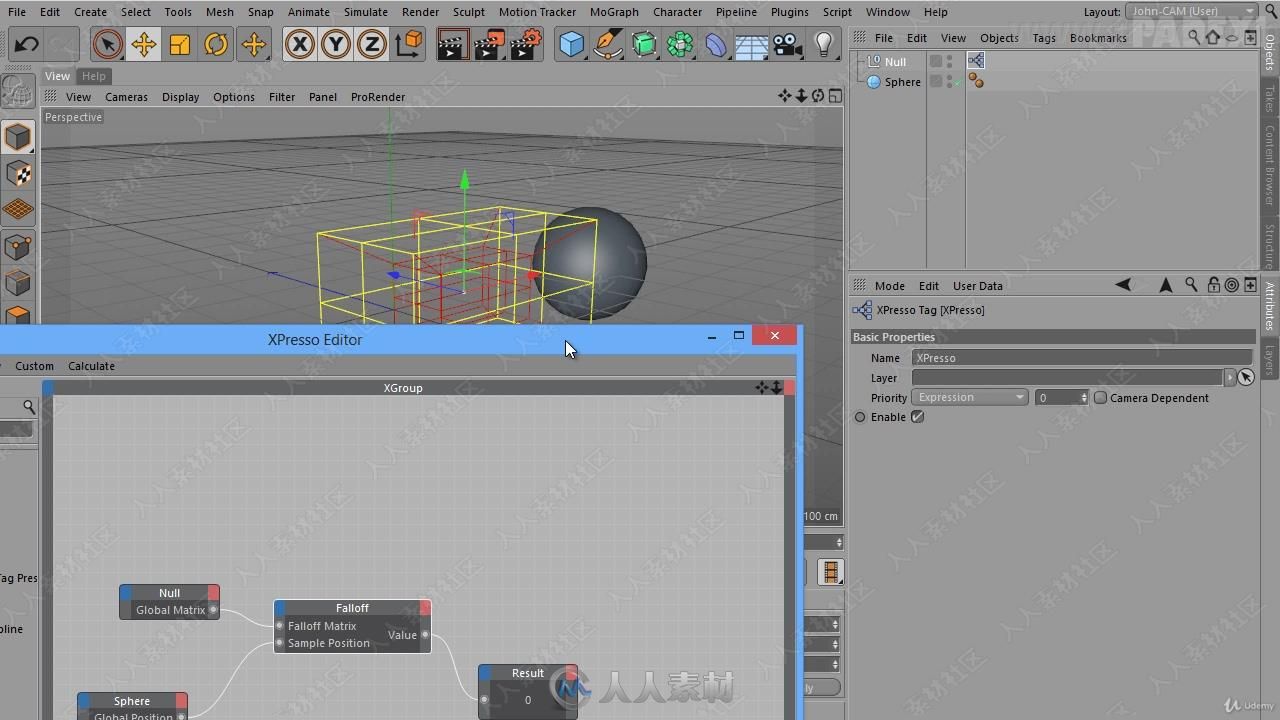Open the Subdivision Surface generators icon
Image resolution: width=1280 pixels, height=720 pixels.
[644, 44]
